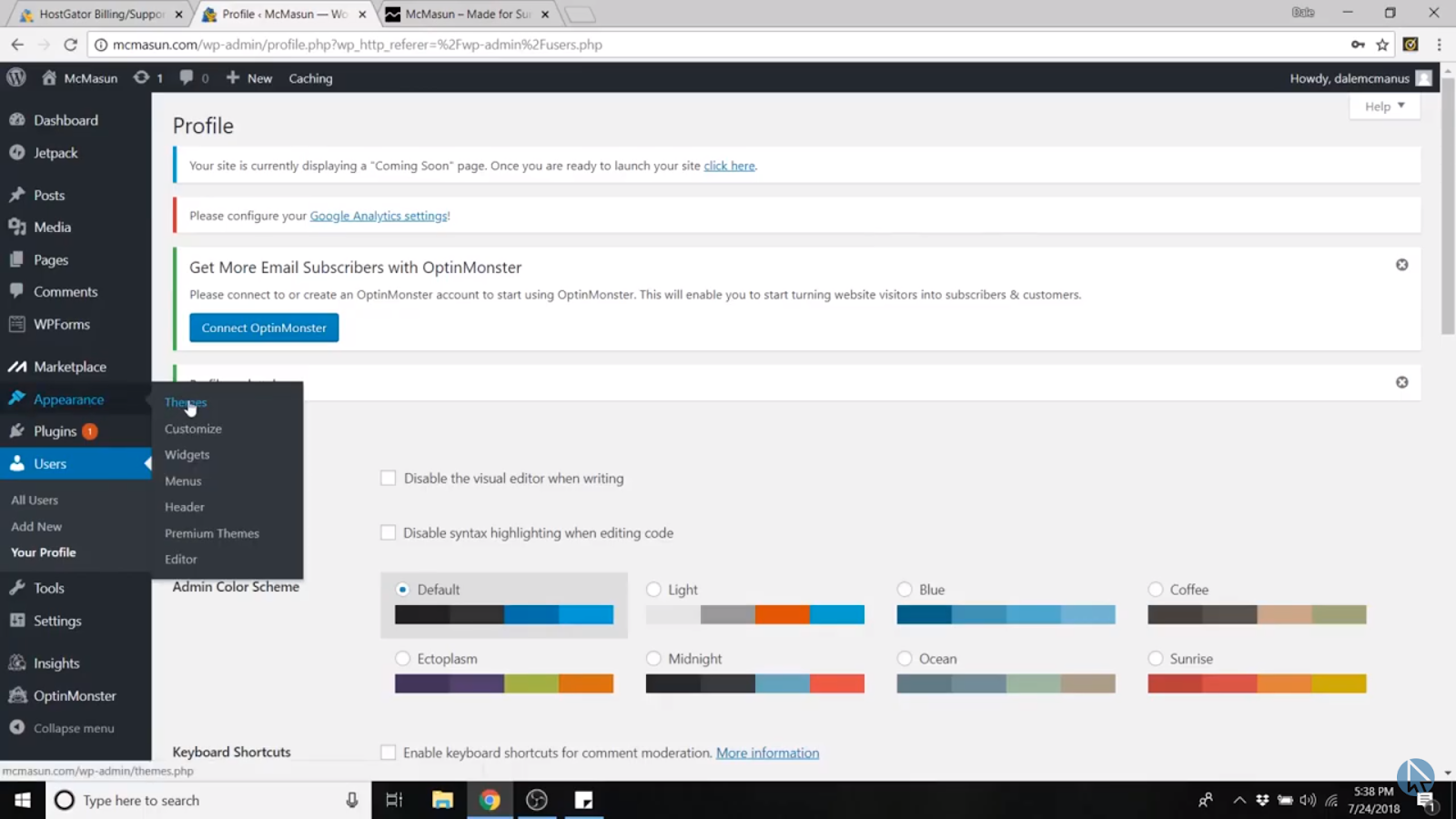Open the More information link
Screen dimensions: 1456x819
[x=767, y=753]
